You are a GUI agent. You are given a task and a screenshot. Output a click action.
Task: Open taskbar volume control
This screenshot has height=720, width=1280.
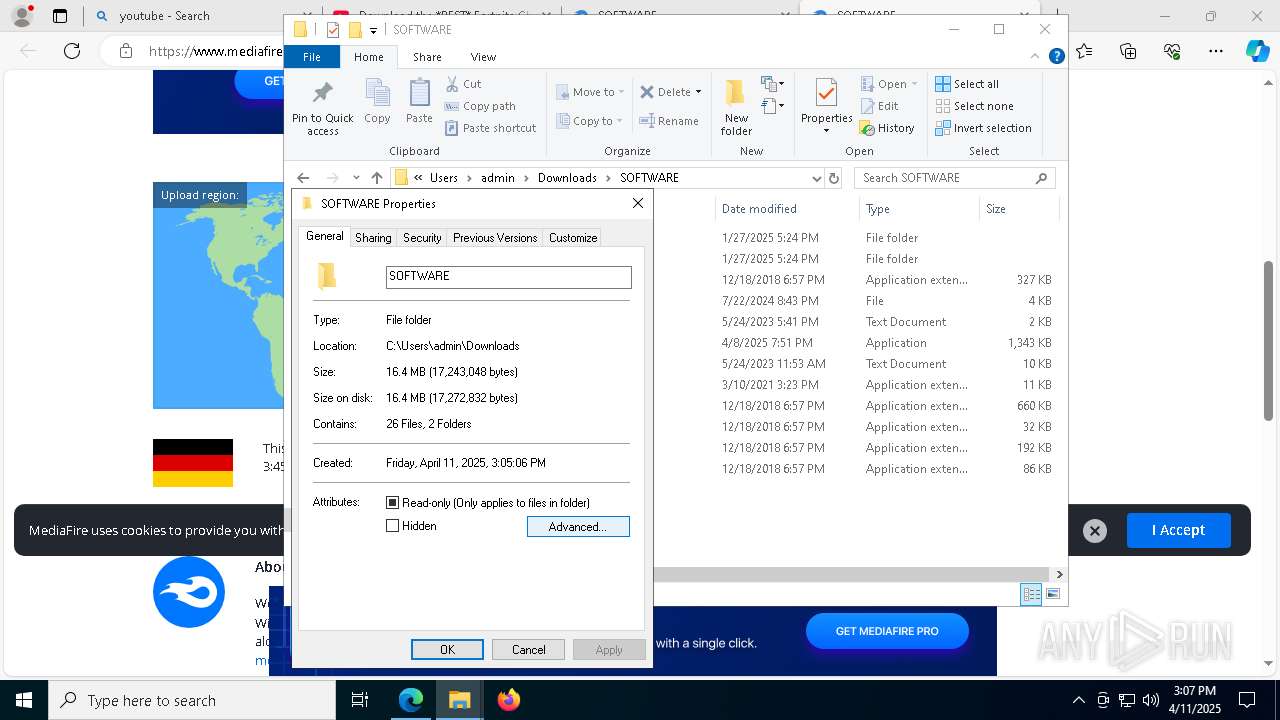coord(1151,700)
